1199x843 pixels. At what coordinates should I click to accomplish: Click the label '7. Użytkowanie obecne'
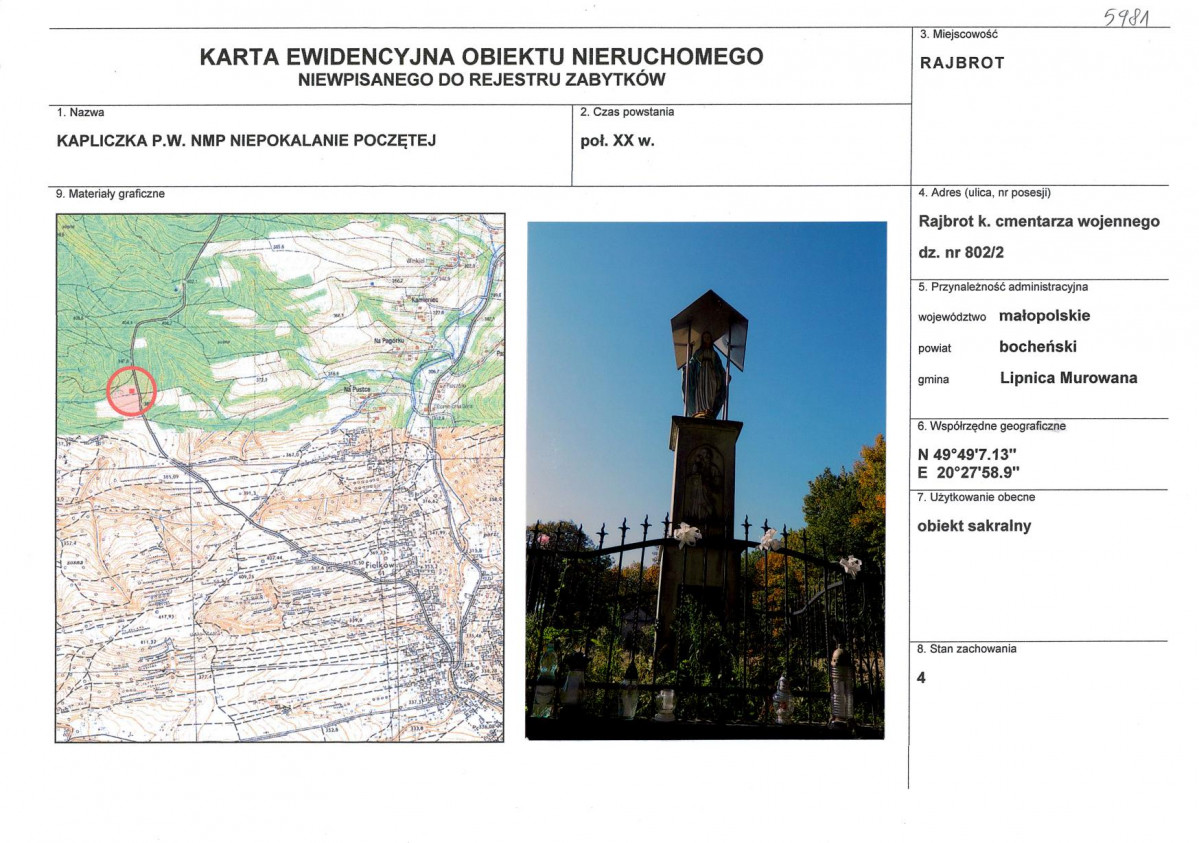976,497
